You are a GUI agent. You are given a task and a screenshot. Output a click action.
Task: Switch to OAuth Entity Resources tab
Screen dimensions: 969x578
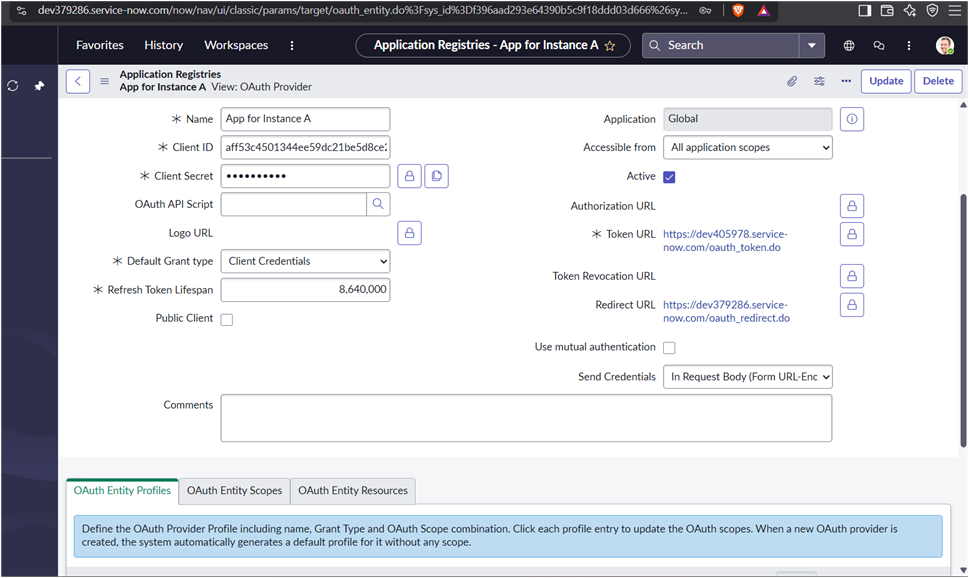(x=353, y=491)
